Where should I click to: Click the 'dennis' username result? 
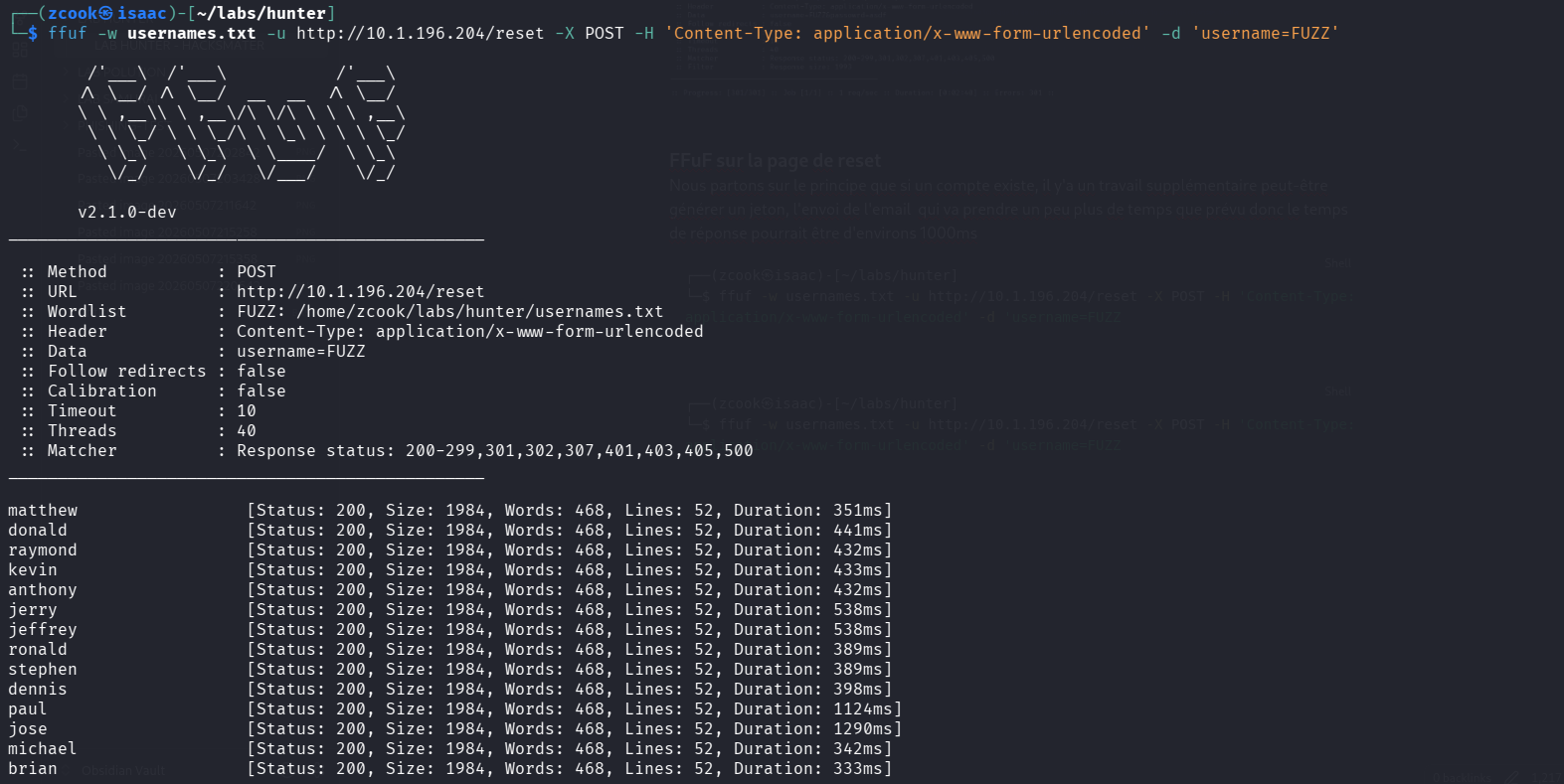tap(38, 690)
